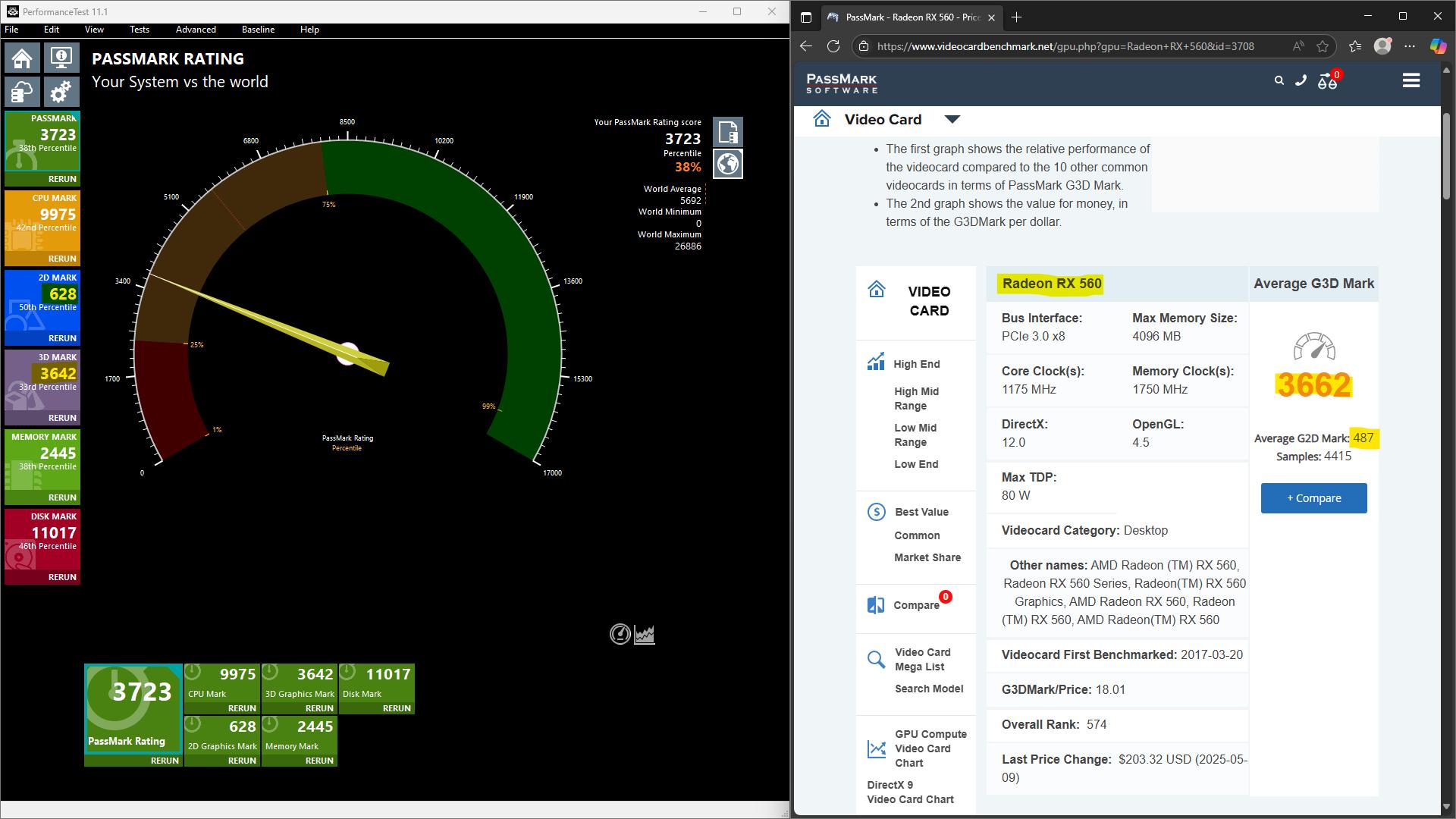Open the View menu
This screenshot has height=819, width=1456.
point(95,30)
